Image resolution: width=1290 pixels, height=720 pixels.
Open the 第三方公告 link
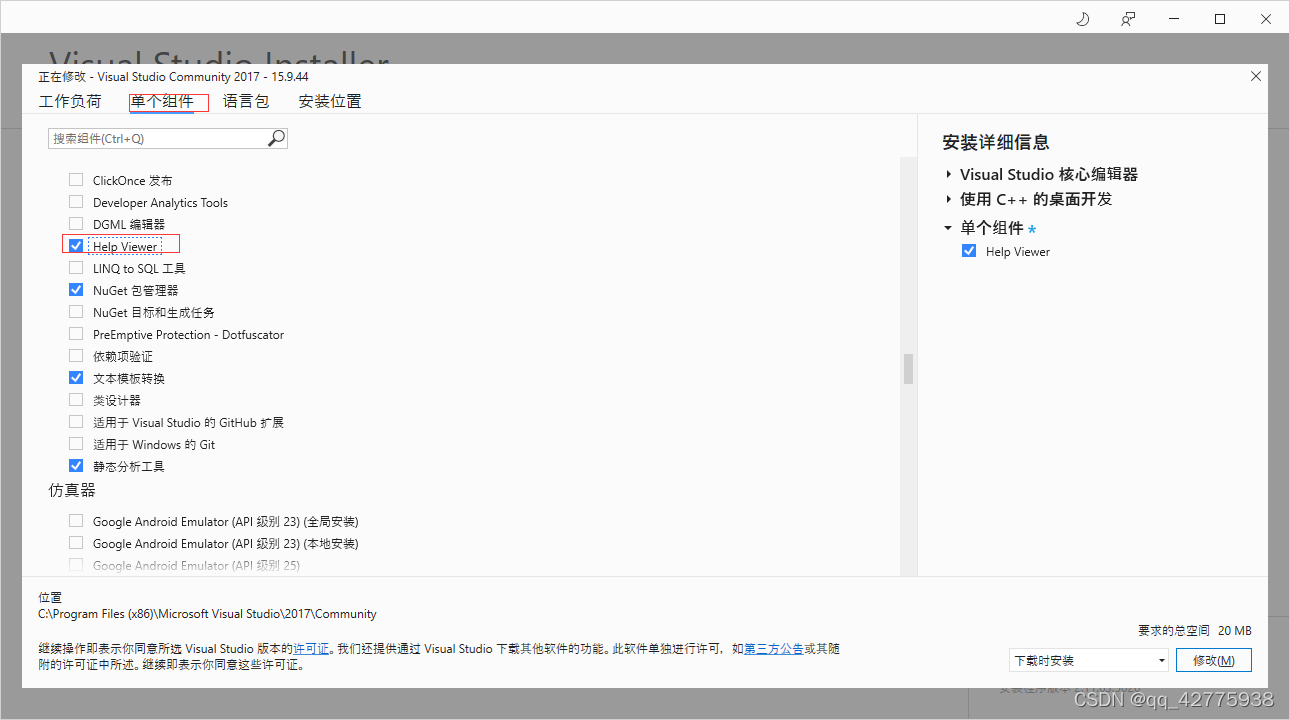(x=774, y=649)
